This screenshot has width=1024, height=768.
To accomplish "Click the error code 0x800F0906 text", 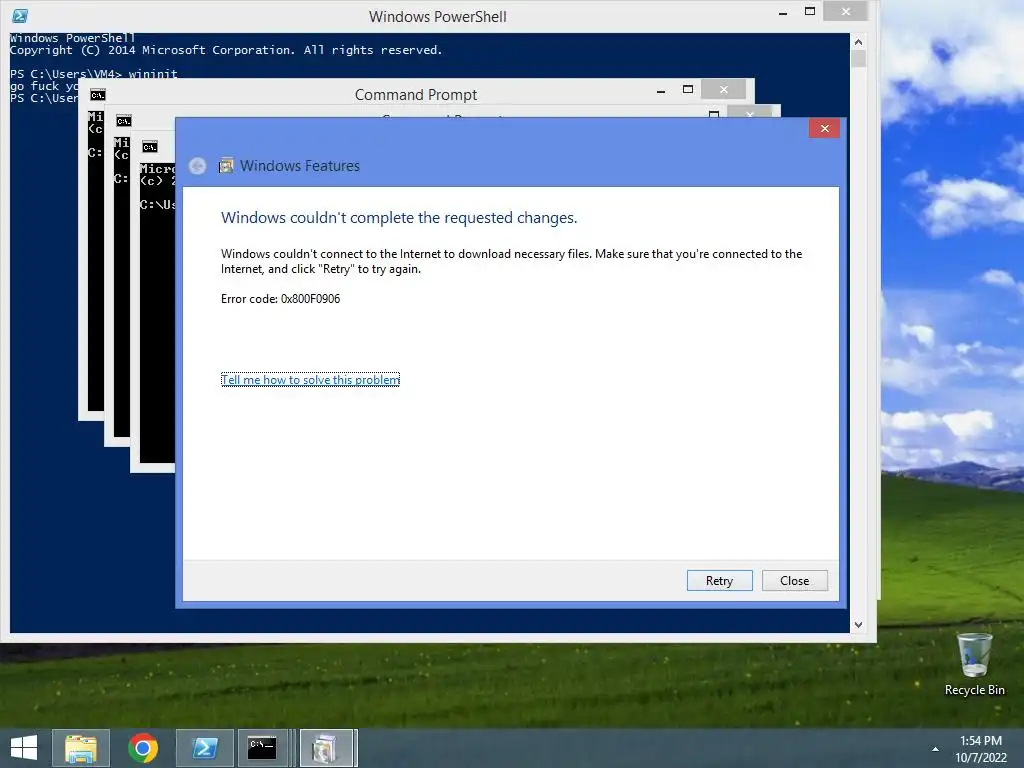I will pyautogui.click(x=310, y=298).
